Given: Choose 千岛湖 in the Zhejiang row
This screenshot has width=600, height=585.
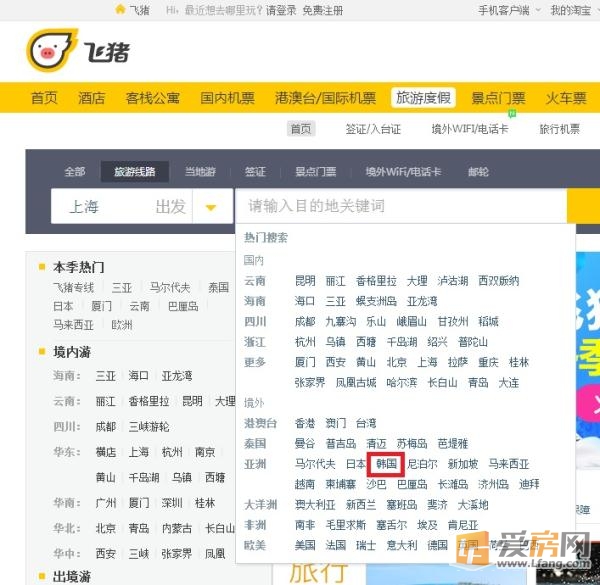Looking at the screenshot, I should click(x=401, y=342).
